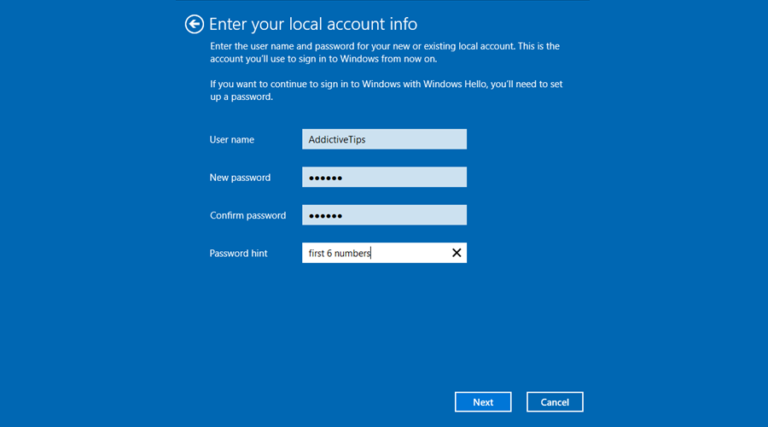Click the Next button
The height and width of the screenshot is (427, 768).
[x=483, y=402]
